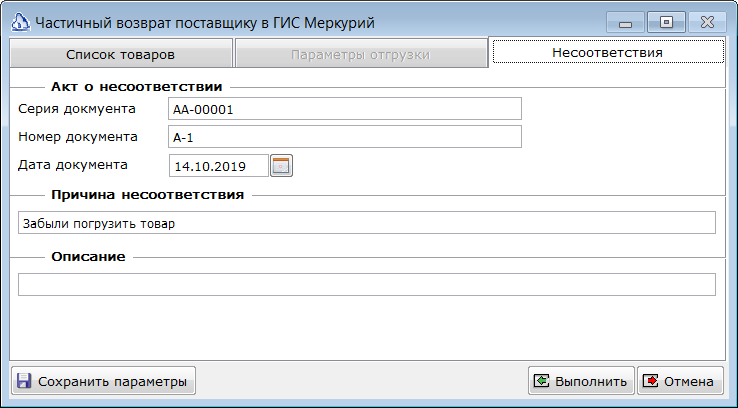
Task: Click the Акт о несоответствии heading
Action: [x=136, y=87]
